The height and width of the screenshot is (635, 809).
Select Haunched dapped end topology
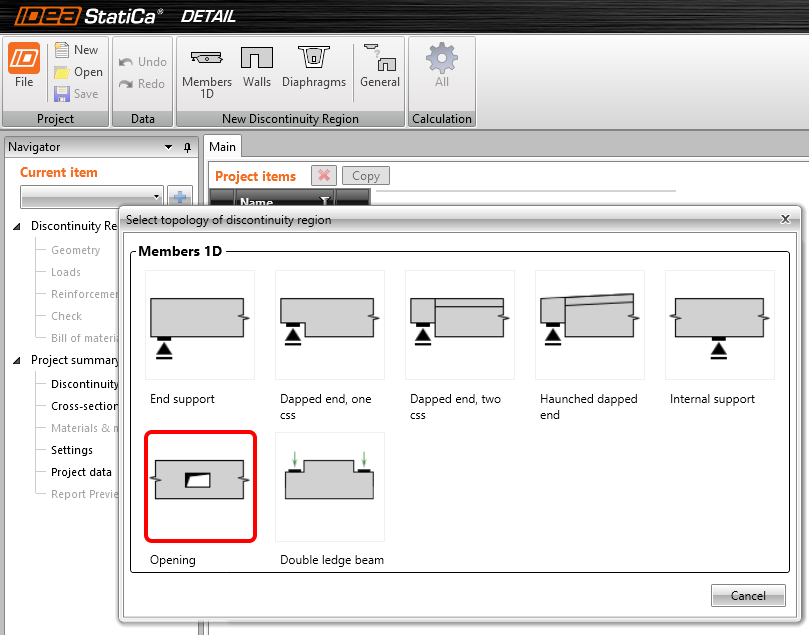pos(590,324)
